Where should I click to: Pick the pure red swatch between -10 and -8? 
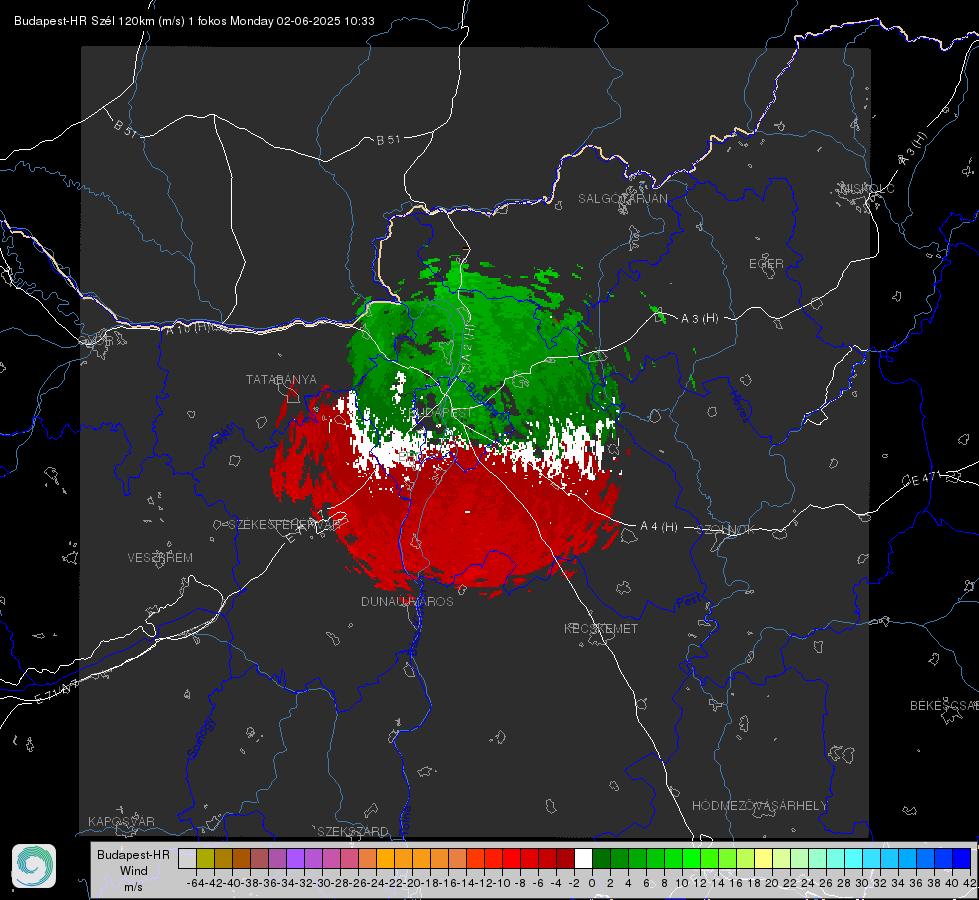pos(511,858)
